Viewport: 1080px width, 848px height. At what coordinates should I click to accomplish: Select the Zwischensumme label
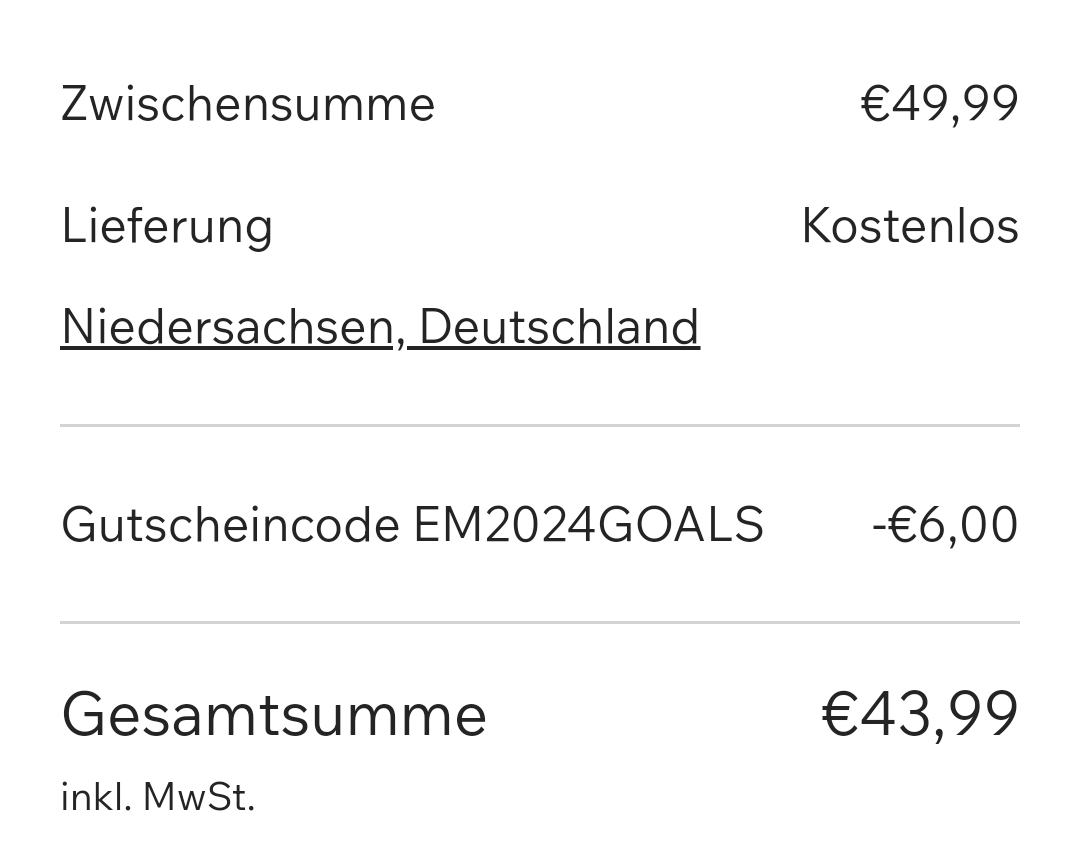tap(248, 104)
